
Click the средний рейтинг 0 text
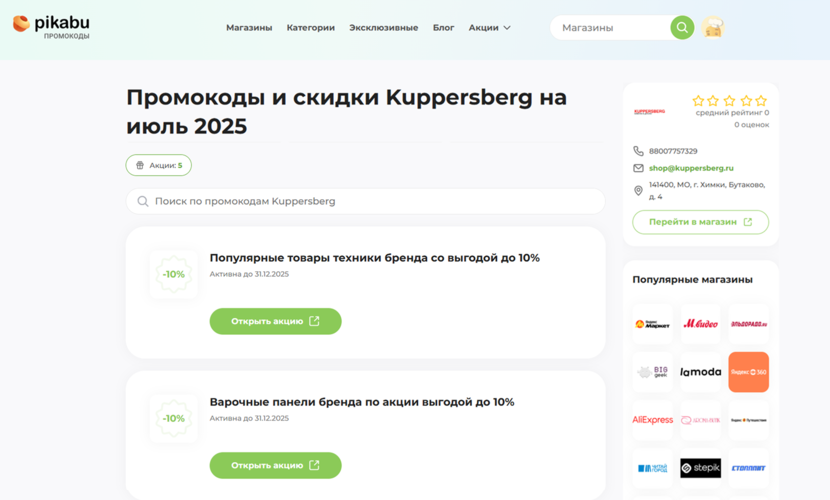click(732, 113)
